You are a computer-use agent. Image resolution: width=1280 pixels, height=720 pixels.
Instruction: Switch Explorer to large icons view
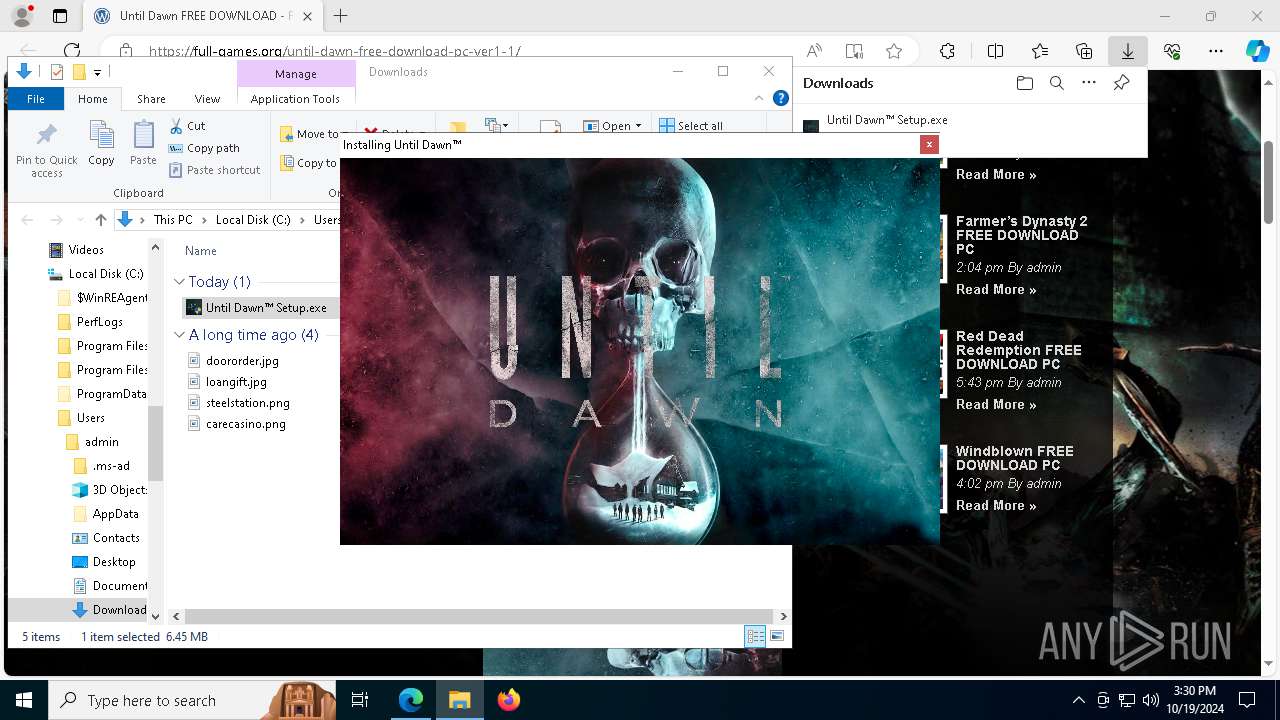[777, 636]
